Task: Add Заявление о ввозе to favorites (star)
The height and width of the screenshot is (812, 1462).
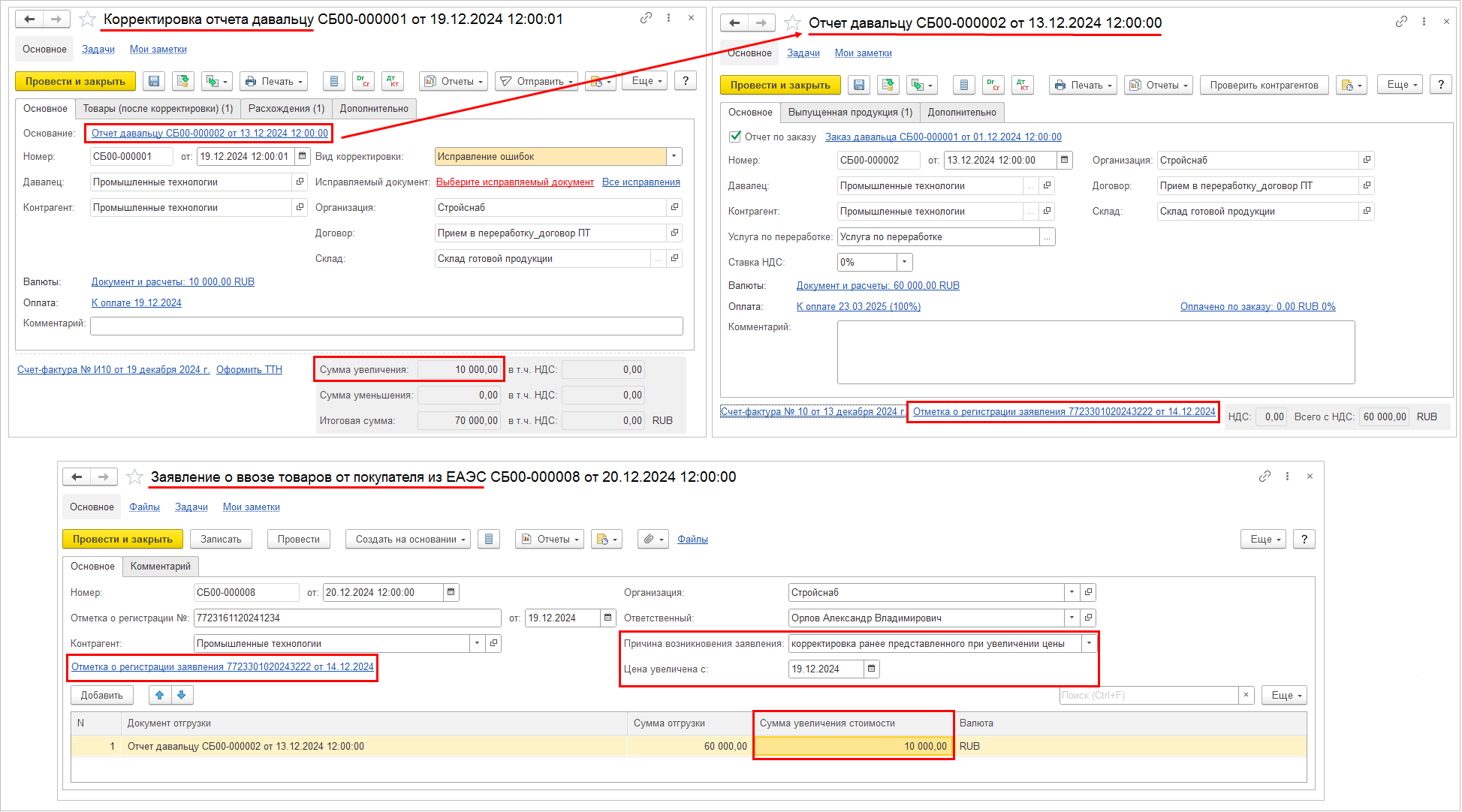Action: (134, 477)
